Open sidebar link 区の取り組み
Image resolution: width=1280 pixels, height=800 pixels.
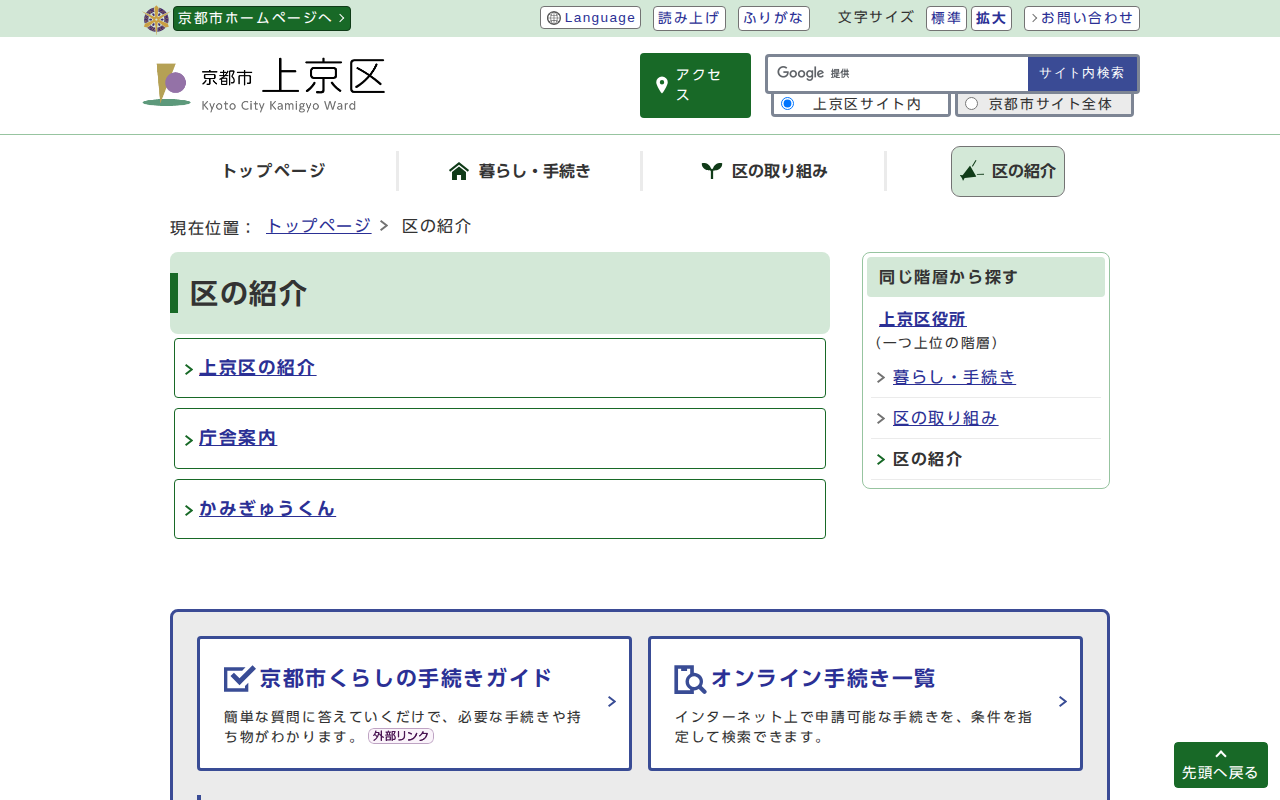945,418
